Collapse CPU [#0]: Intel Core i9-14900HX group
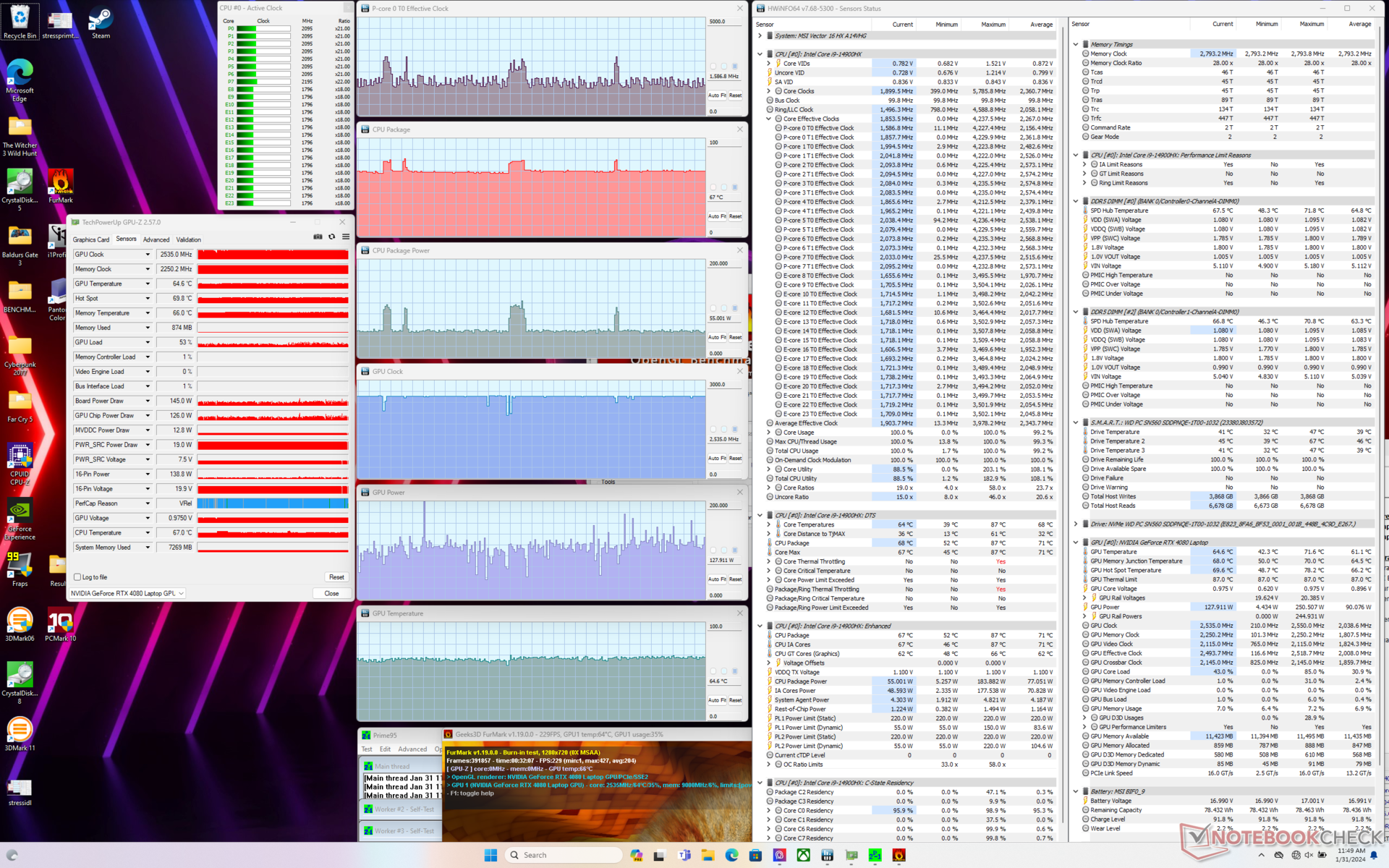1389x868 pixels. point(760,54)
